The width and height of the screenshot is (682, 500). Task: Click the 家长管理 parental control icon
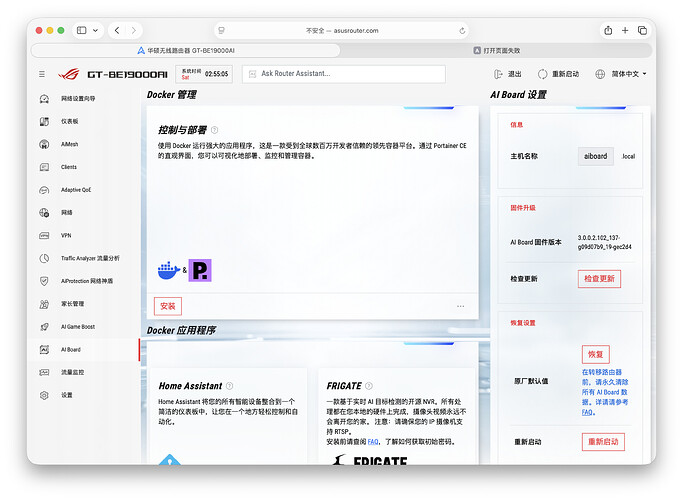pos(44,304)
